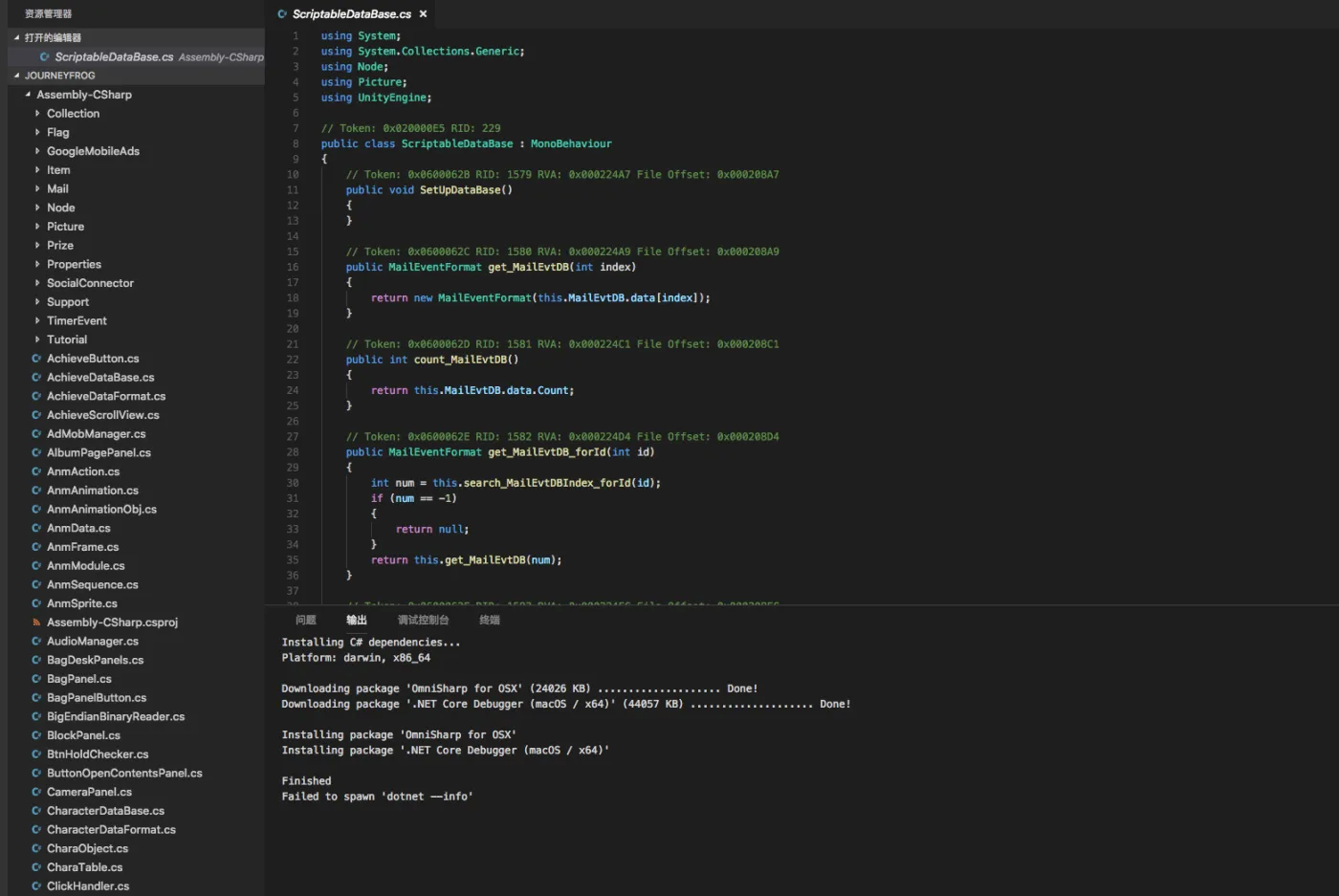
Task: Switch to the 调试控制台 panel tab
Action: coord(423,620)
